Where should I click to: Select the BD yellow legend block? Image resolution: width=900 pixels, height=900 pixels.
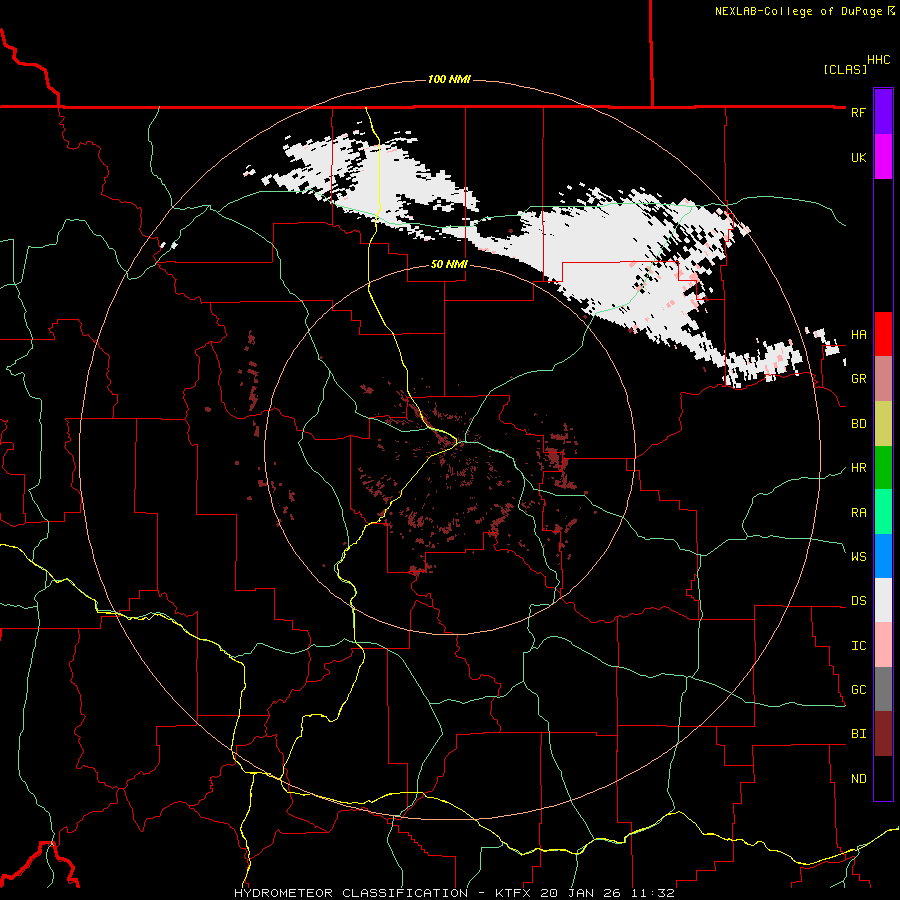click(x=883, y=423)
